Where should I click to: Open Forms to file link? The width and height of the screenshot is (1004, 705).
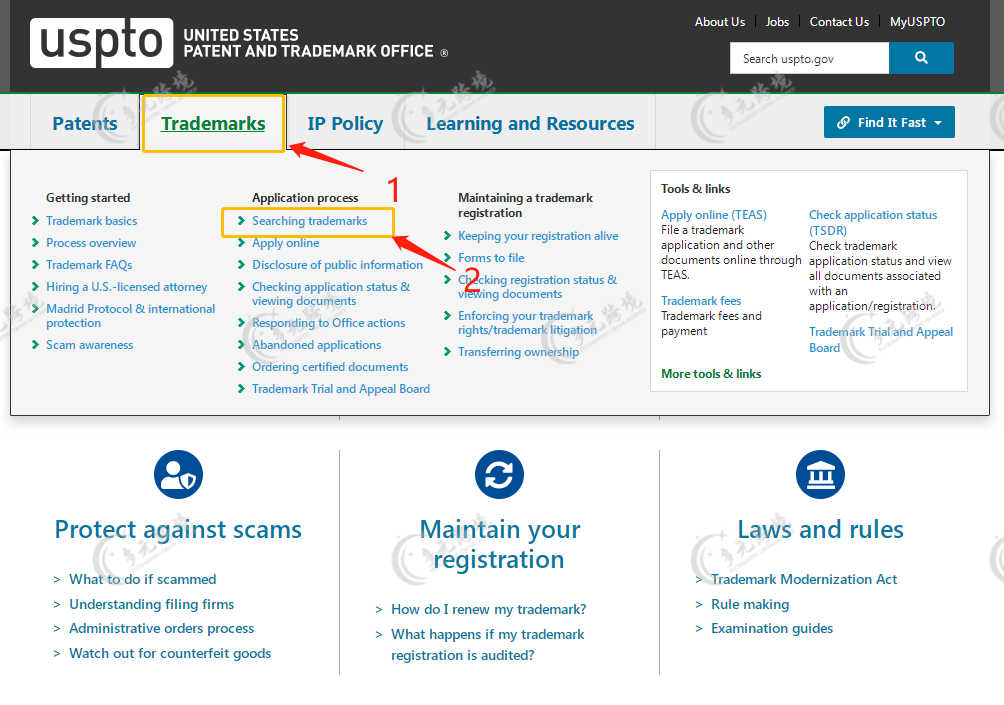491,257
